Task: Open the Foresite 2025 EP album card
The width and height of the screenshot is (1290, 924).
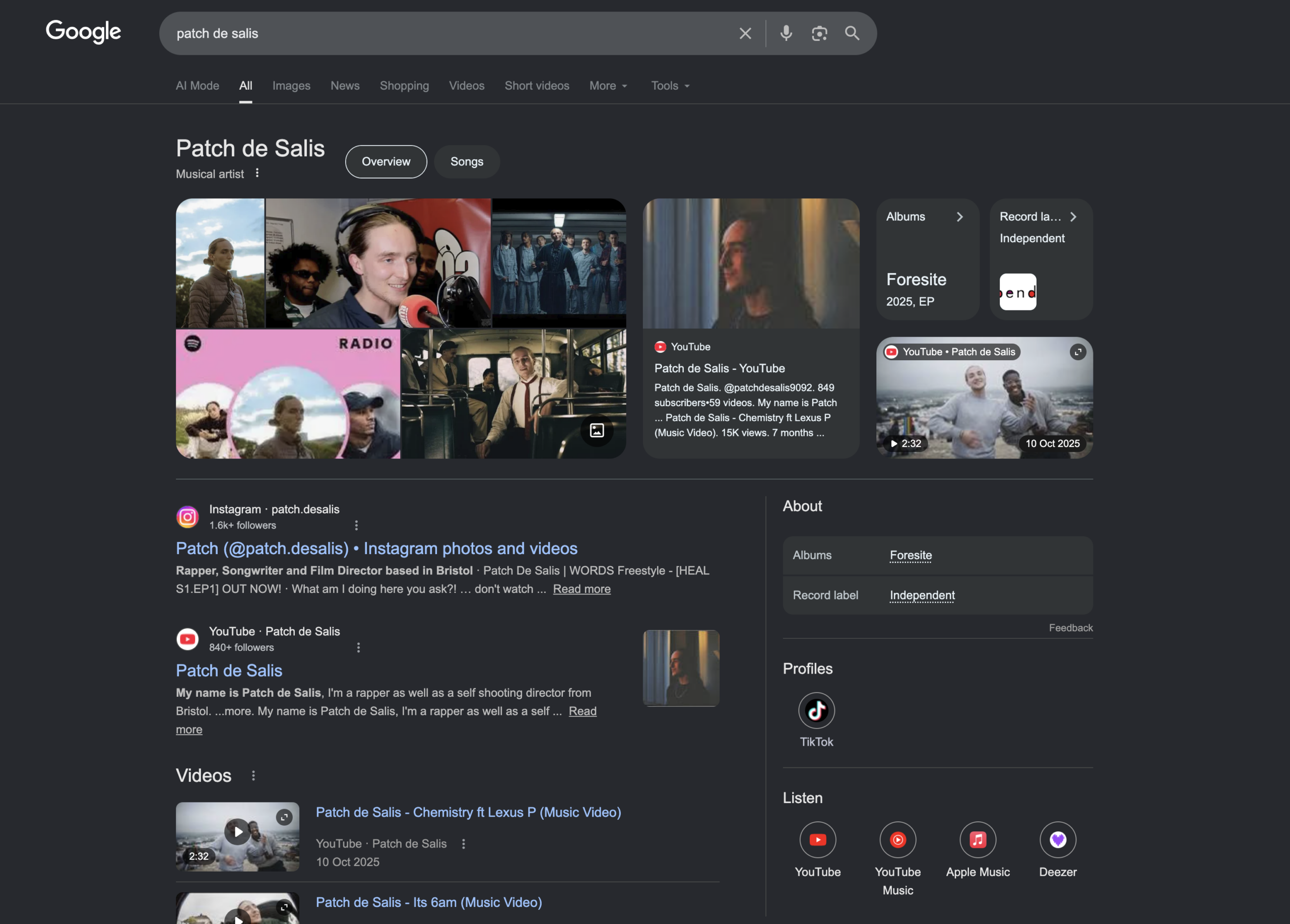Action: coord(927,259)
